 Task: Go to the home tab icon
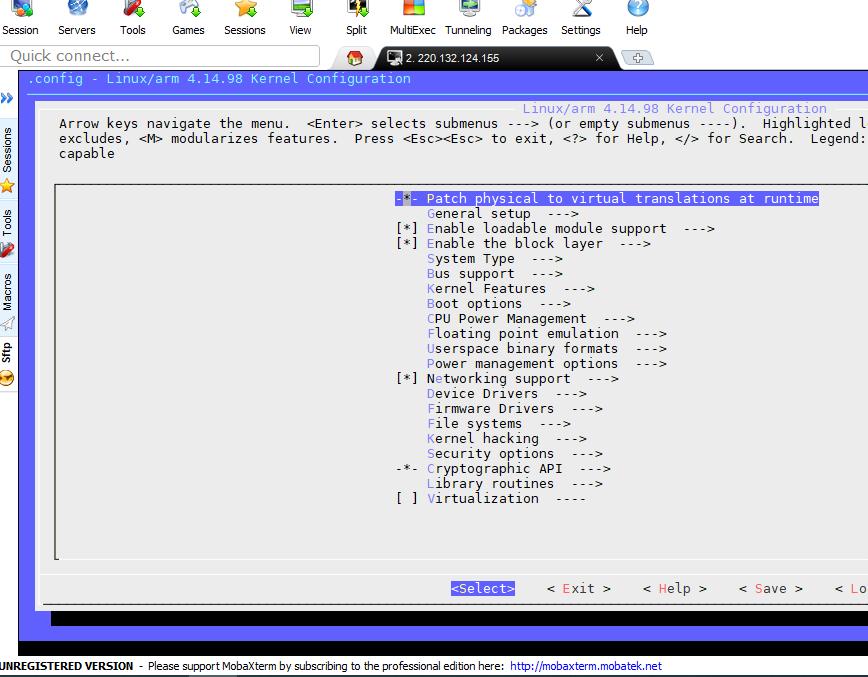point(354,58)
